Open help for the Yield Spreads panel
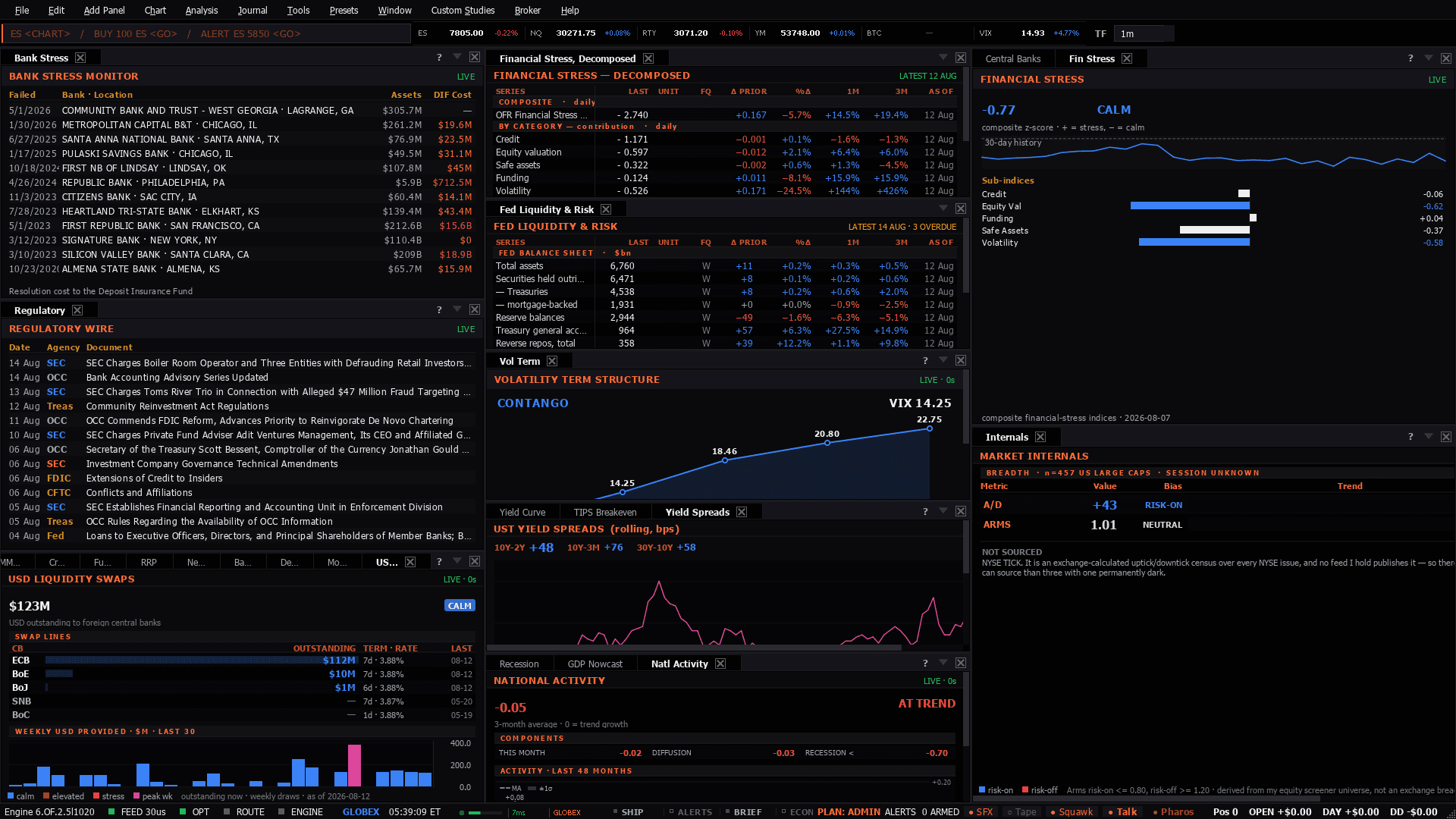The image size is (1456, 819). (925, 512)
